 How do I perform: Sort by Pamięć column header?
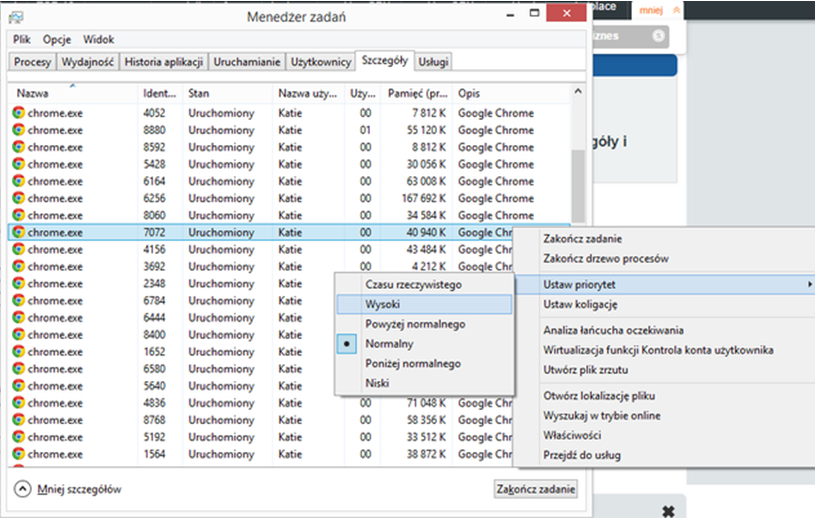(x=415, y=93)
